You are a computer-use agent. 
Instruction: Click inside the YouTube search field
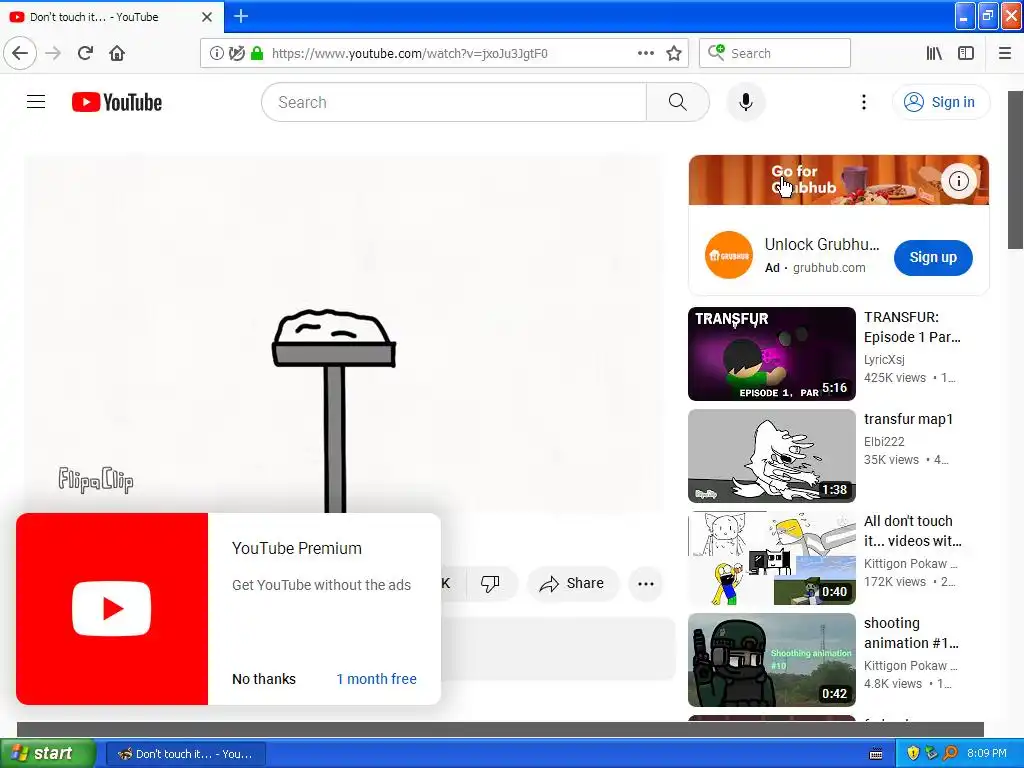pos(454,102)
